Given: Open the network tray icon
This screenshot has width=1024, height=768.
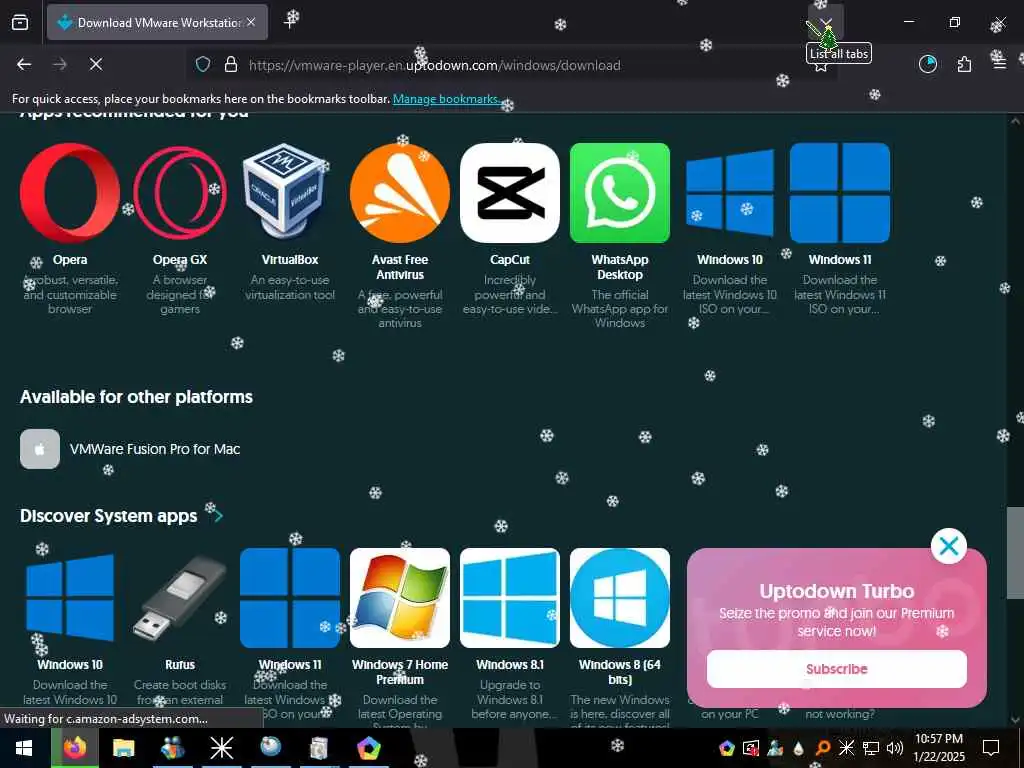Looking at the screenshot, I should pyautogui.click(x=871, y=748).
